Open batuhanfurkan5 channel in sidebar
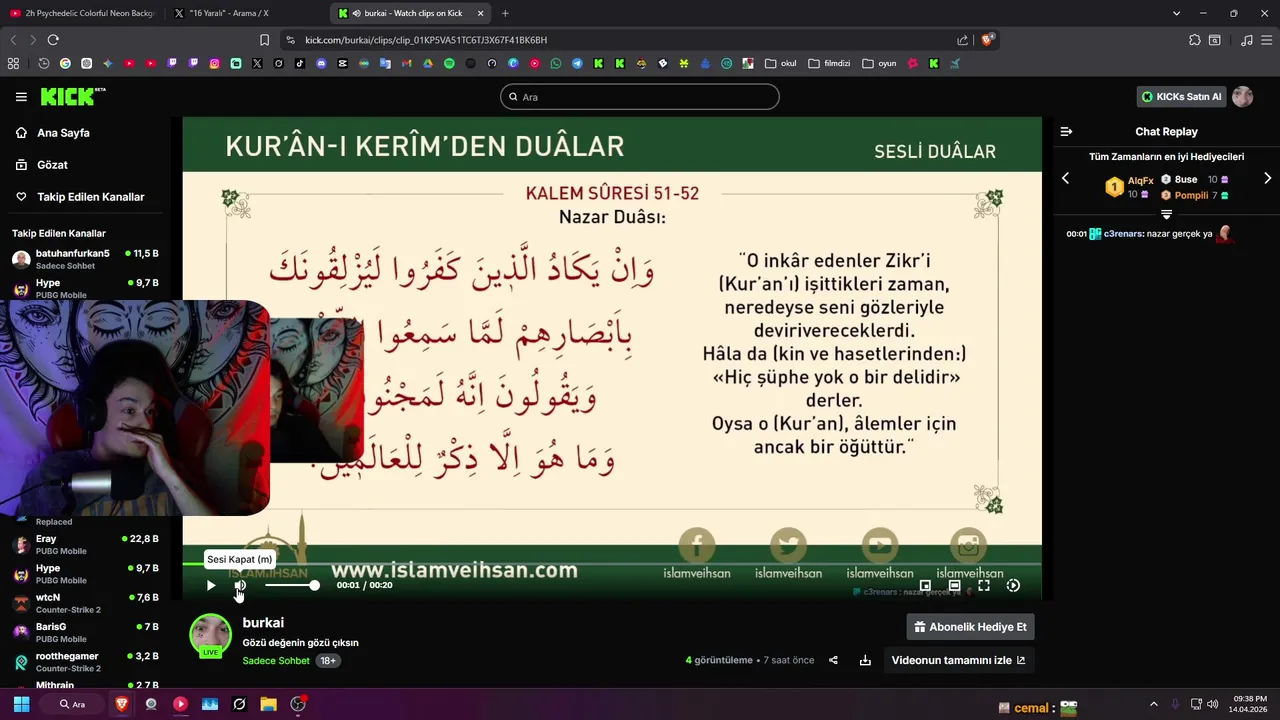 [85, 260]
